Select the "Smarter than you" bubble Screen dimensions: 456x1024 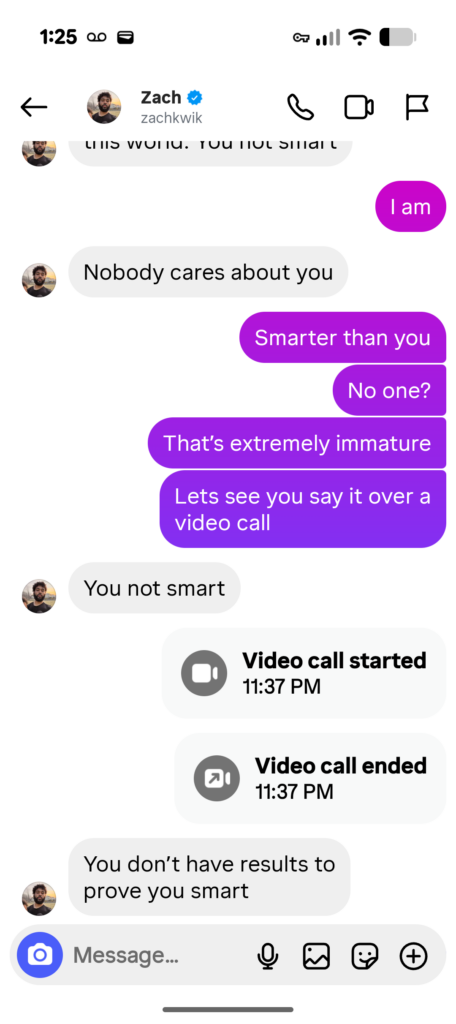click(342, 338)
